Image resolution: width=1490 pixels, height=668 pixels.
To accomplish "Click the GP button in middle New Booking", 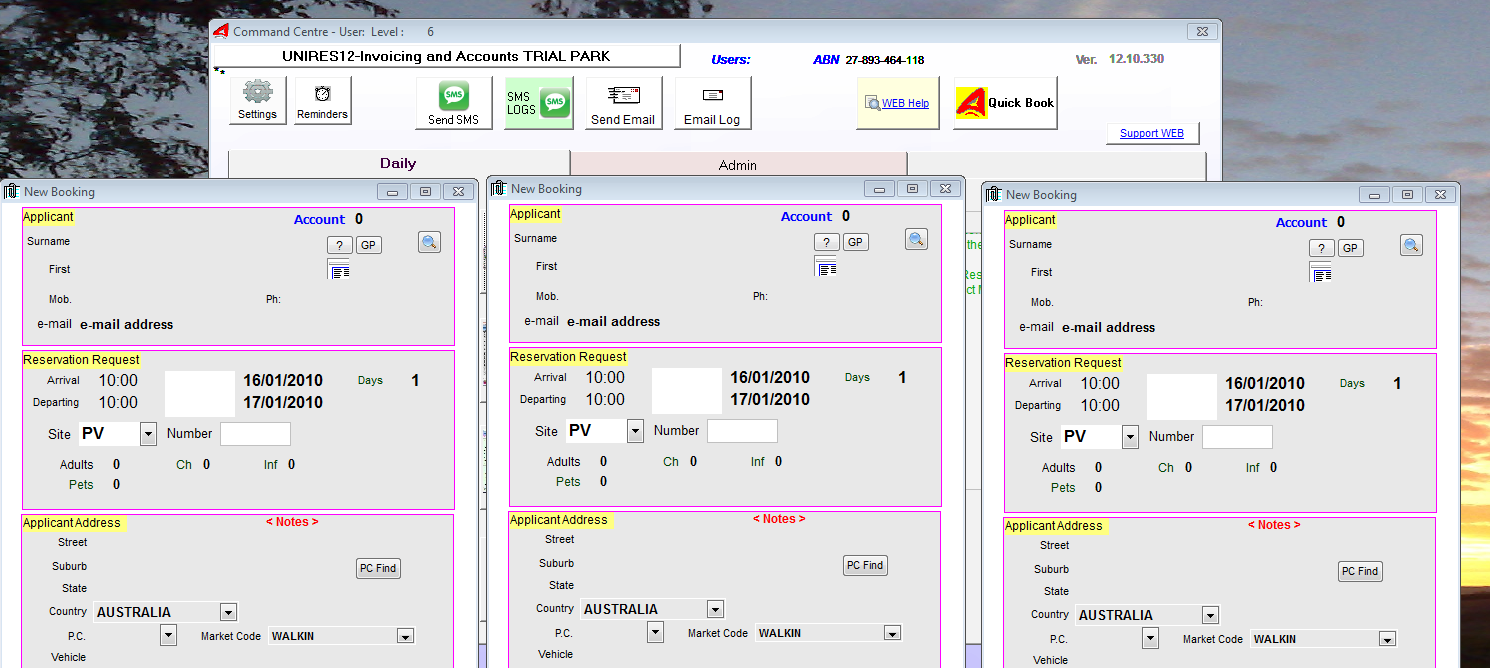I will (856, 242).
